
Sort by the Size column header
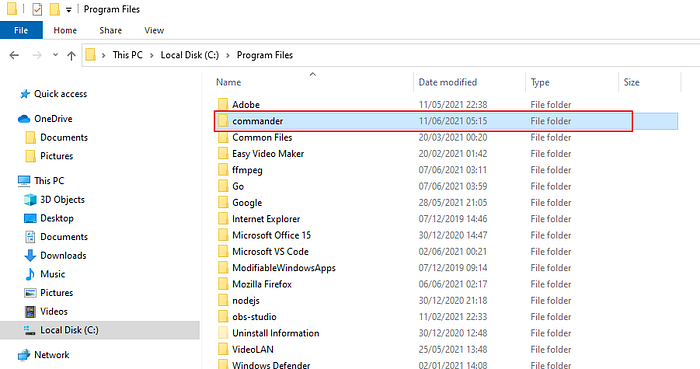(x=632, y=82)
